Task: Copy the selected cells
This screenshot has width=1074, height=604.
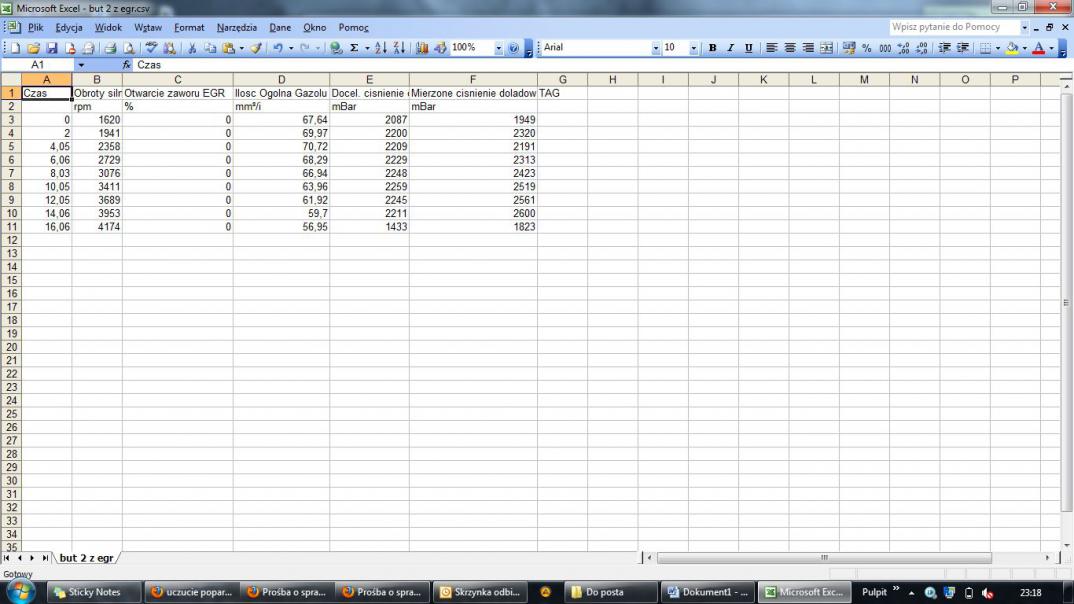Action: 210,48
